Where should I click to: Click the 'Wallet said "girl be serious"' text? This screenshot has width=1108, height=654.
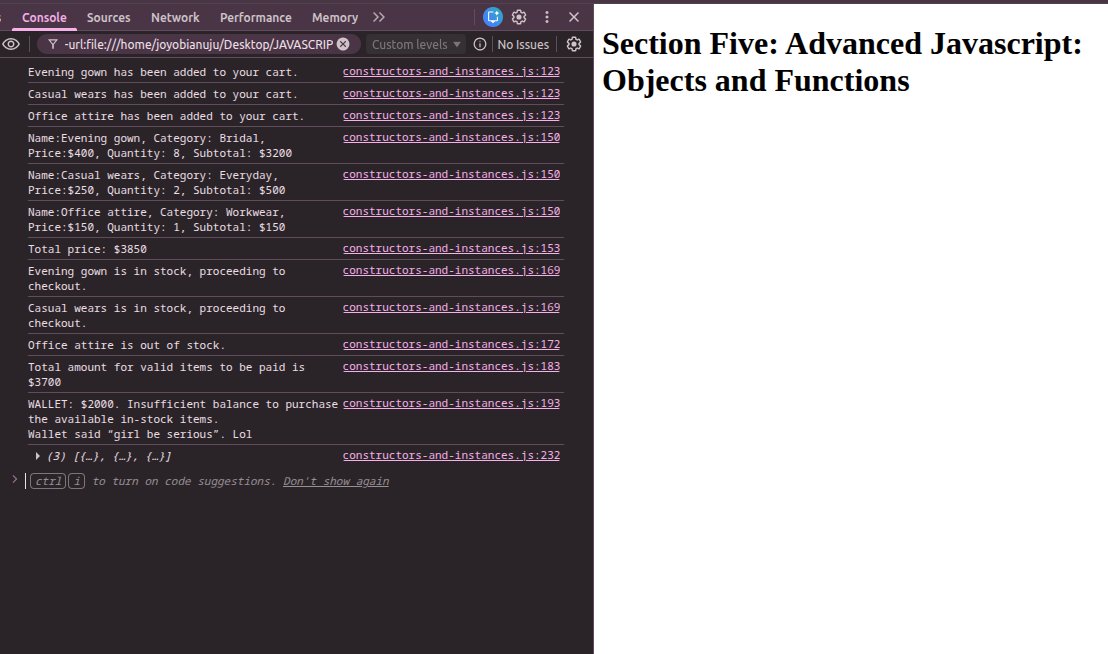pos(140,434)
